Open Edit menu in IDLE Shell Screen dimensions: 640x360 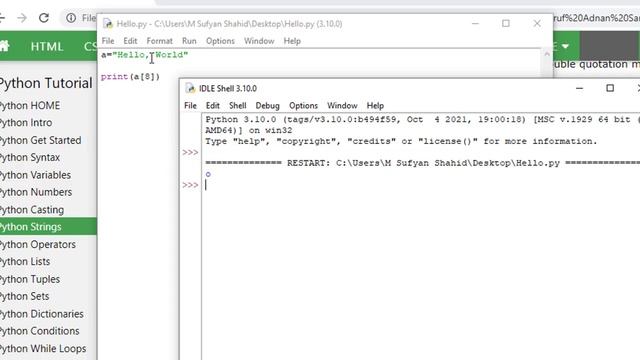(213, 105)
